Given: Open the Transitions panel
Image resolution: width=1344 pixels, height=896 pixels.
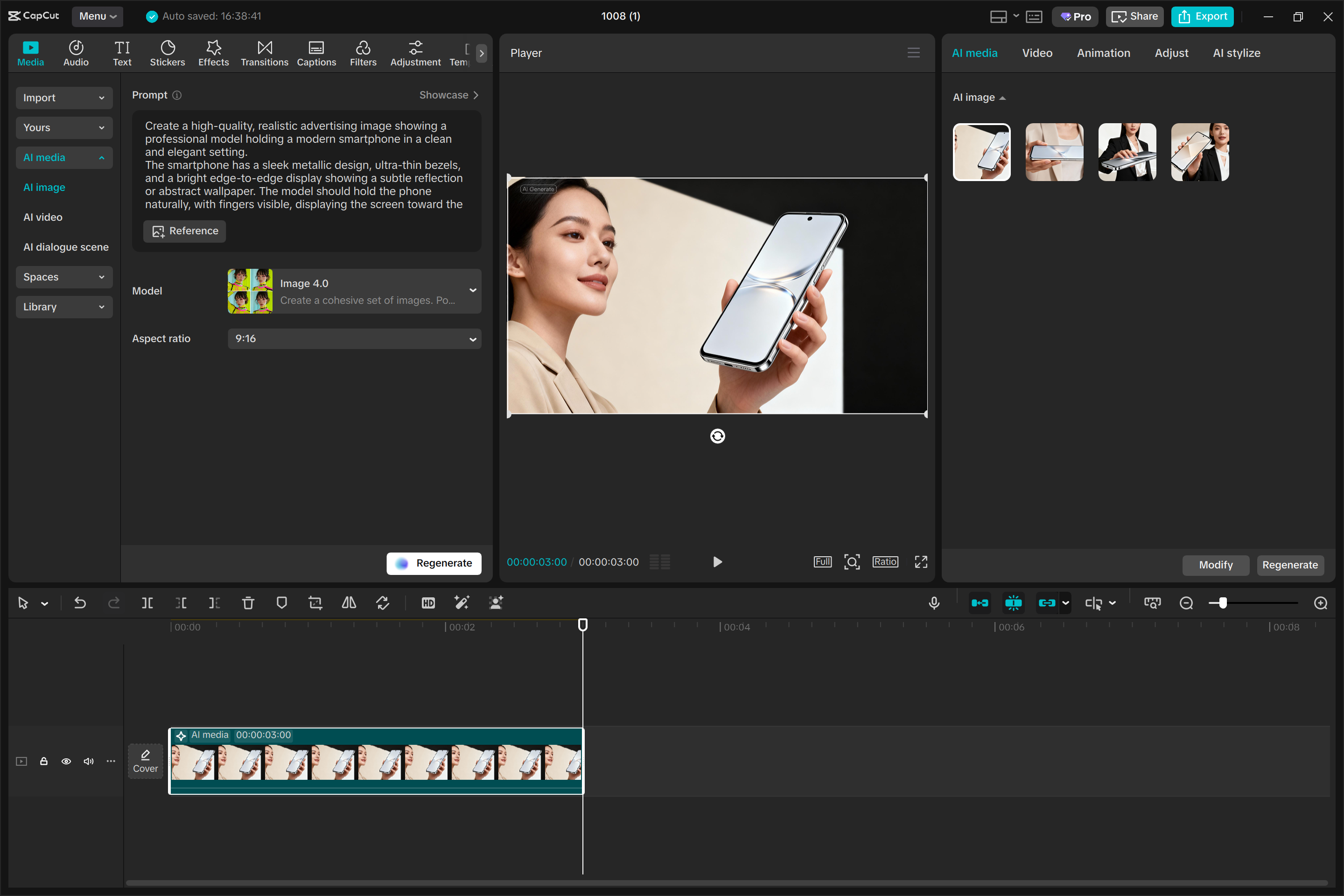Looking at the screenshot, I should [x=265, y=53].
